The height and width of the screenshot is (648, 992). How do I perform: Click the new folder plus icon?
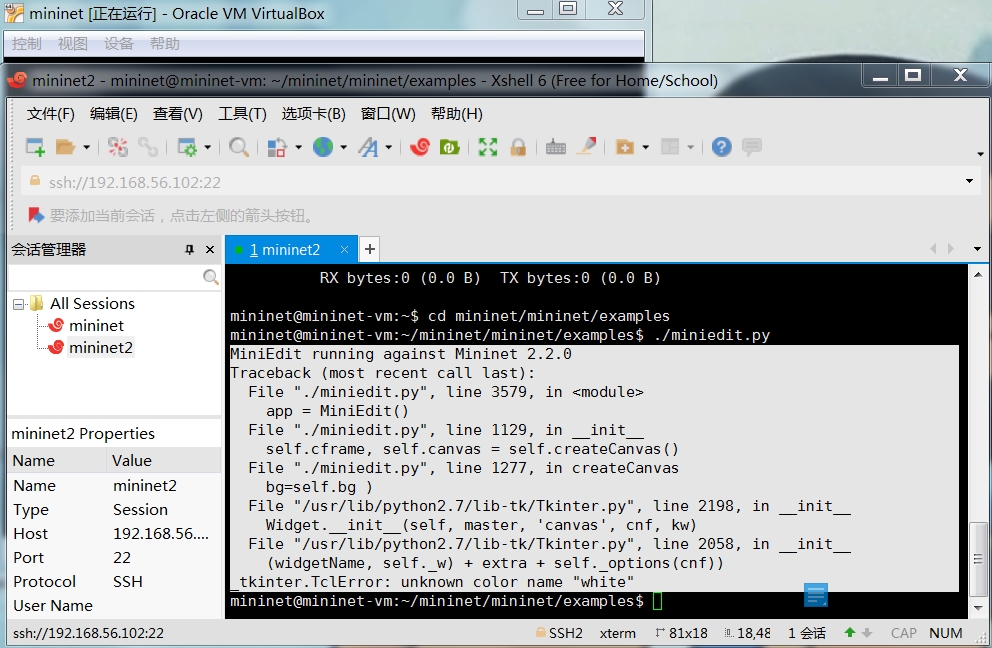click(x=625, y=147)
